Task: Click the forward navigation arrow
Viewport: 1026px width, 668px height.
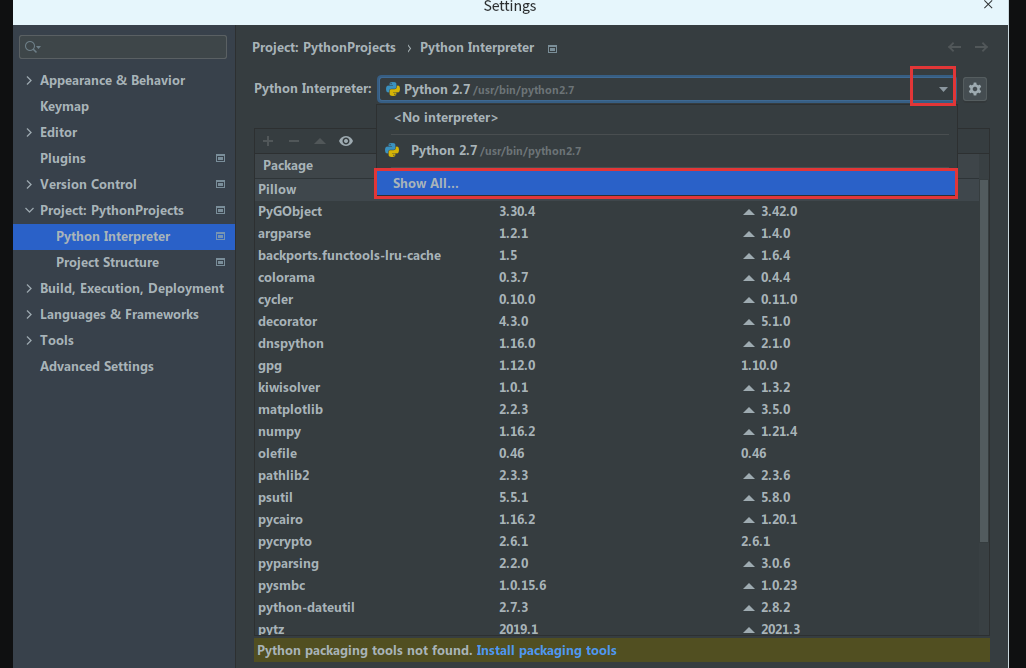Action: pos(981,47)
